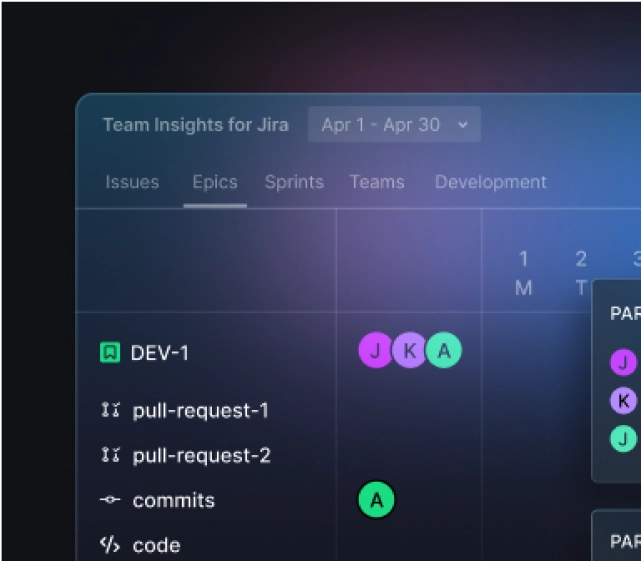Click the teal J avatar in participants panel
The image size is (641, 561).
(623, 439)
